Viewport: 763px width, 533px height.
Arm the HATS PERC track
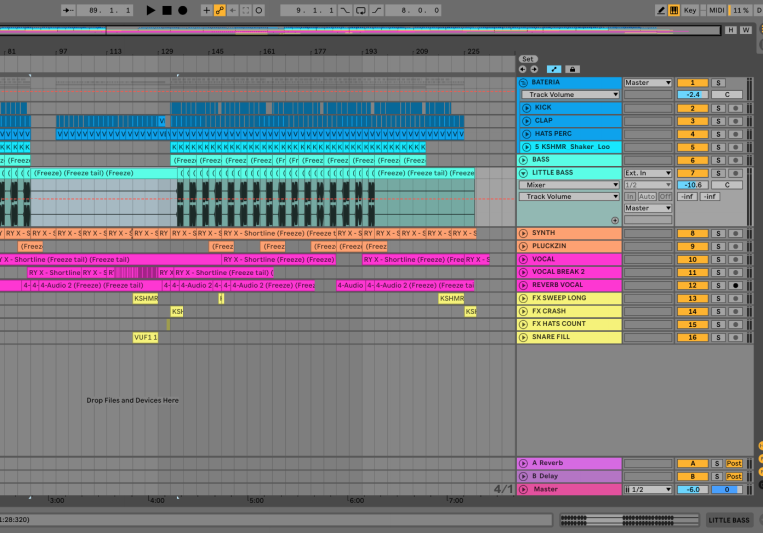tap(736, 134)
